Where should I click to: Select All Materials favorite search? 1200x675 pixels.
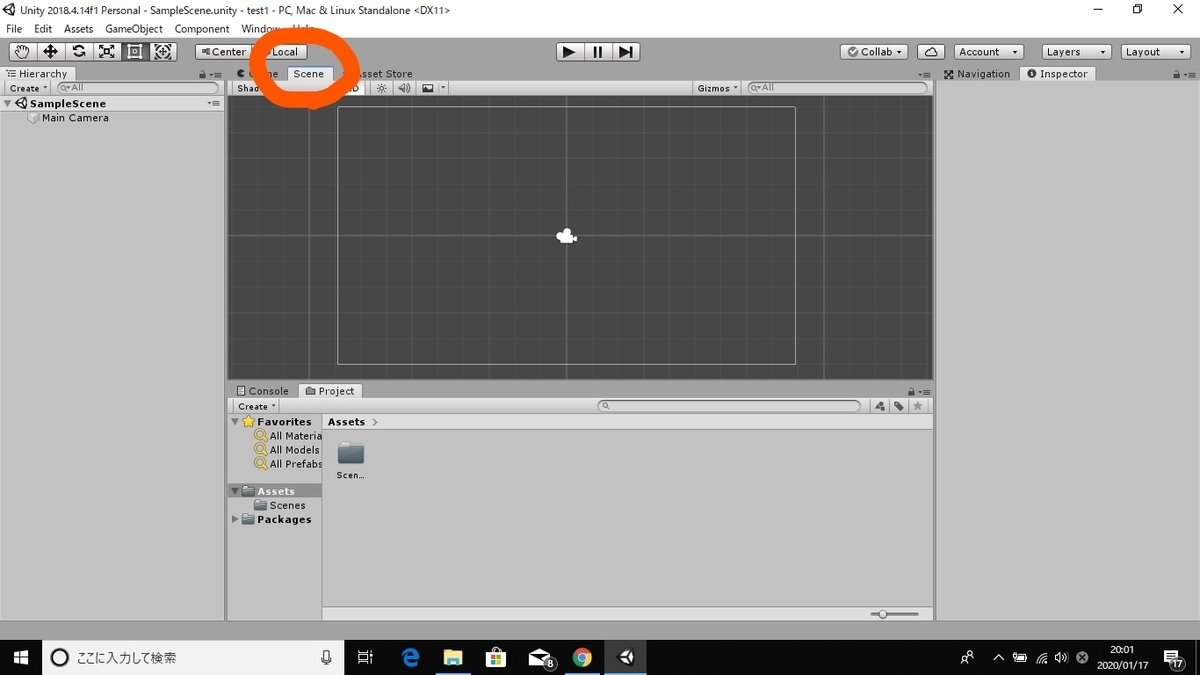288,436
